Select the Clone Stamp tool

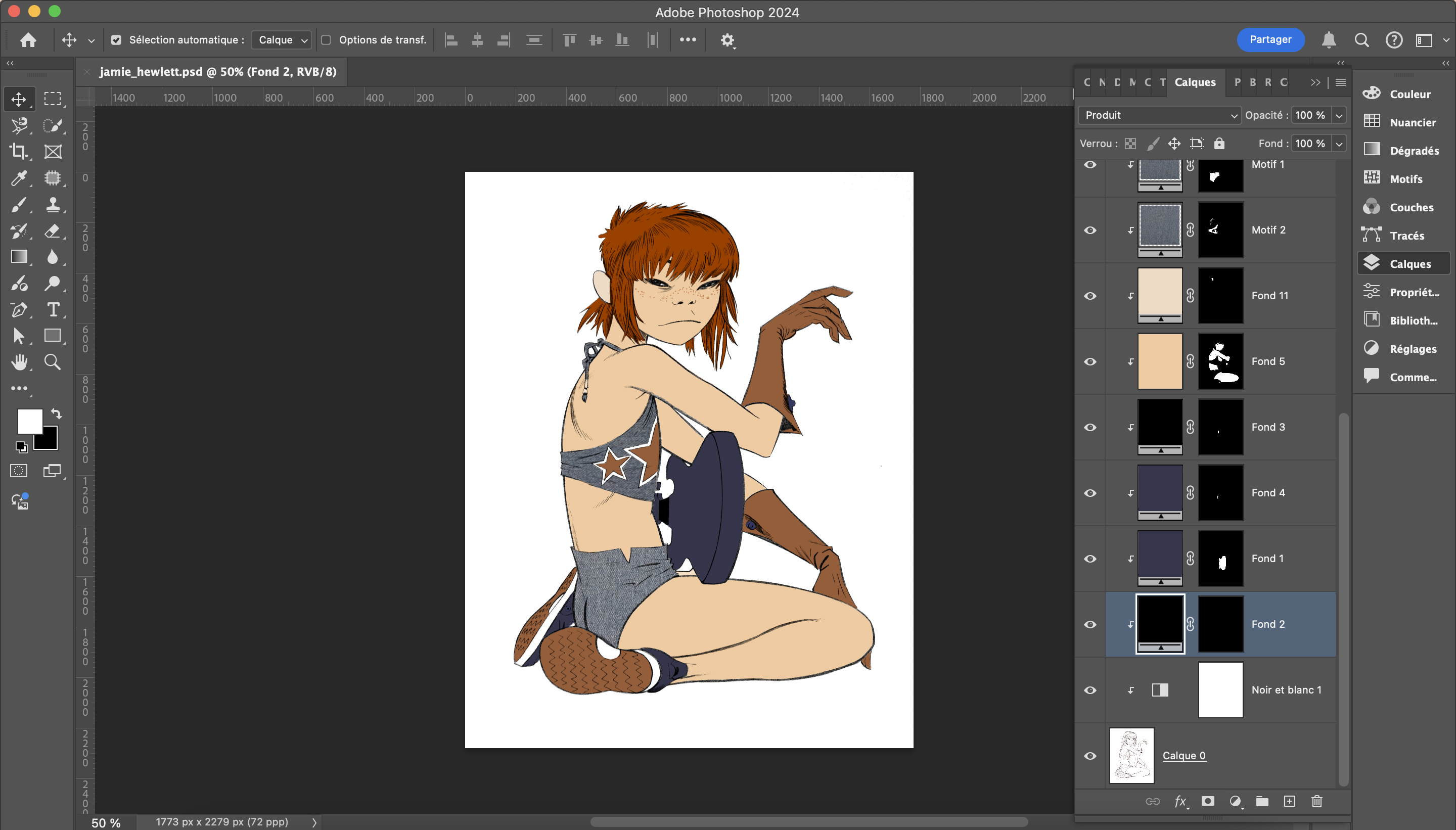point(53,204)
